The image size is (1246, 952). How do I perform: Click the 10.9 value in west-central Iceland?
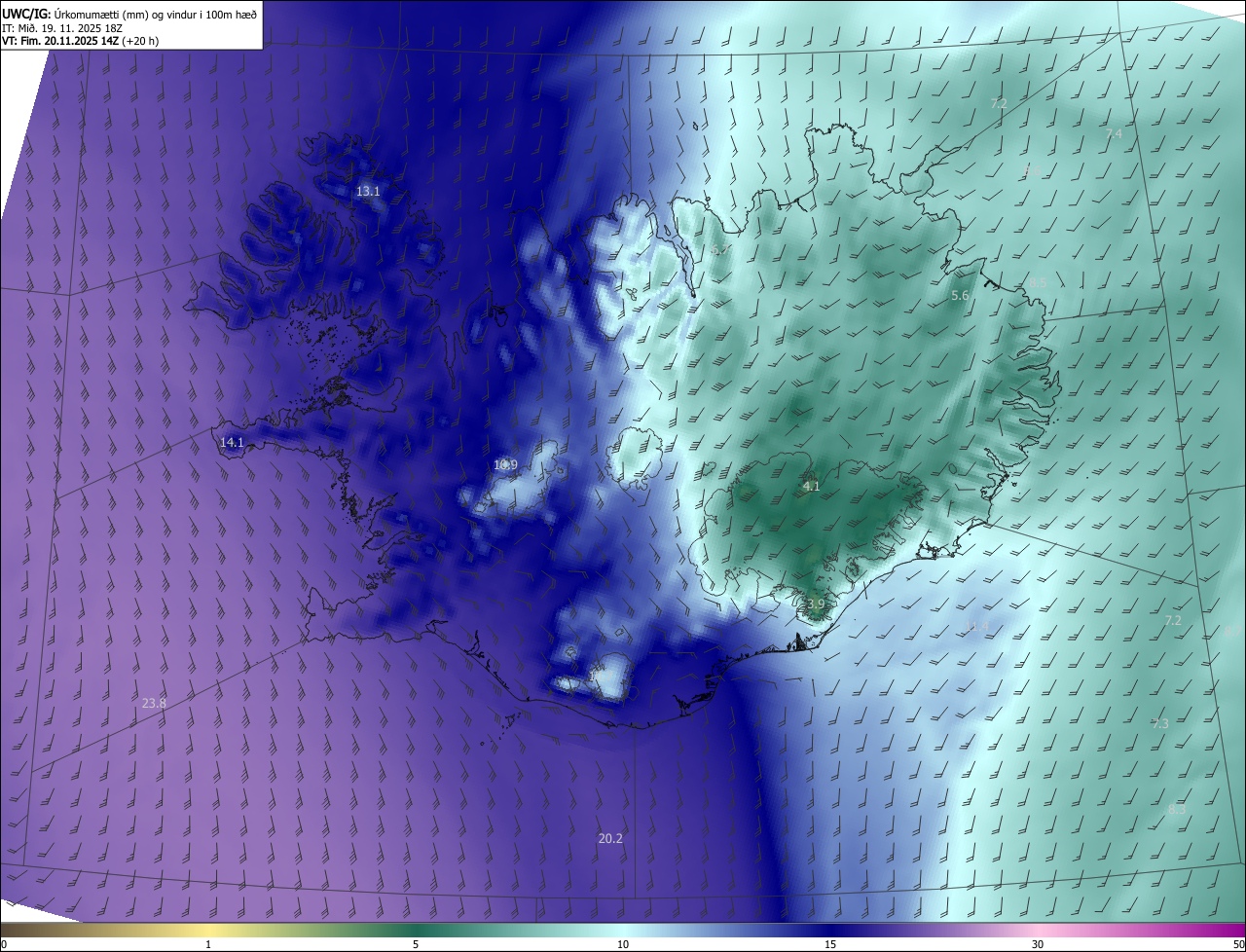(x=505, y=465)
